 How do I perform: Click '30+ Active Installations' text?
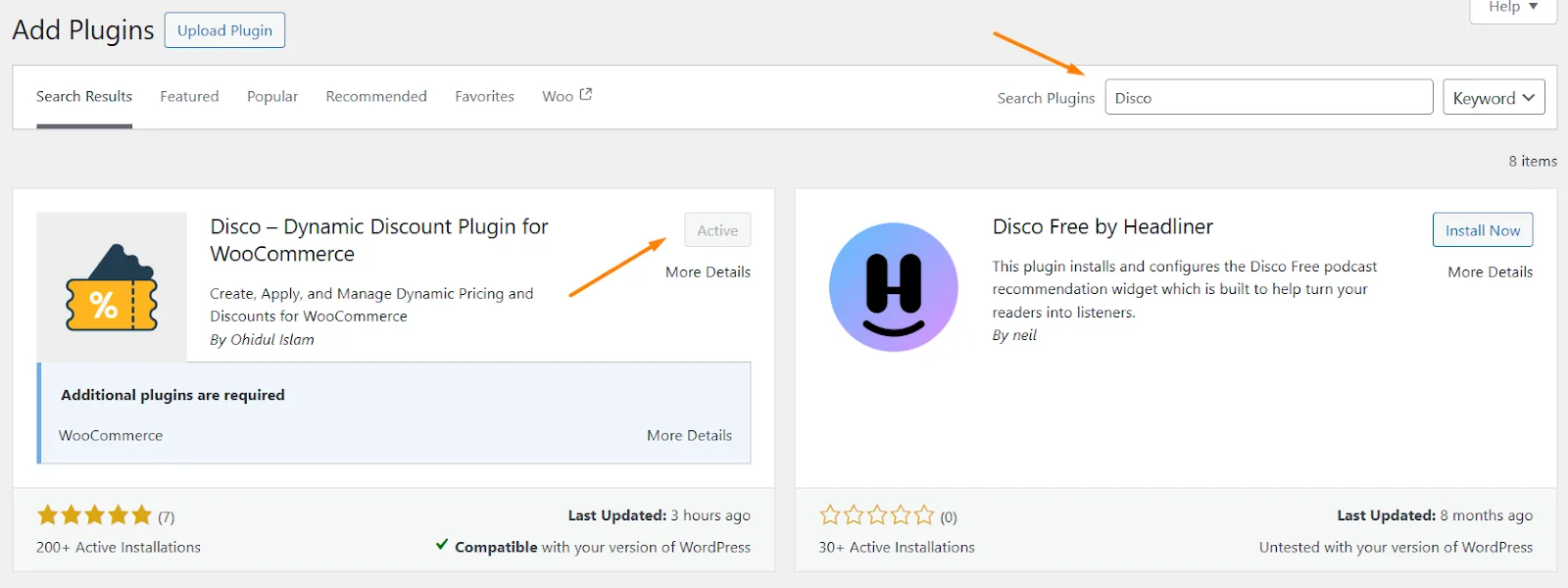[897, 547]
